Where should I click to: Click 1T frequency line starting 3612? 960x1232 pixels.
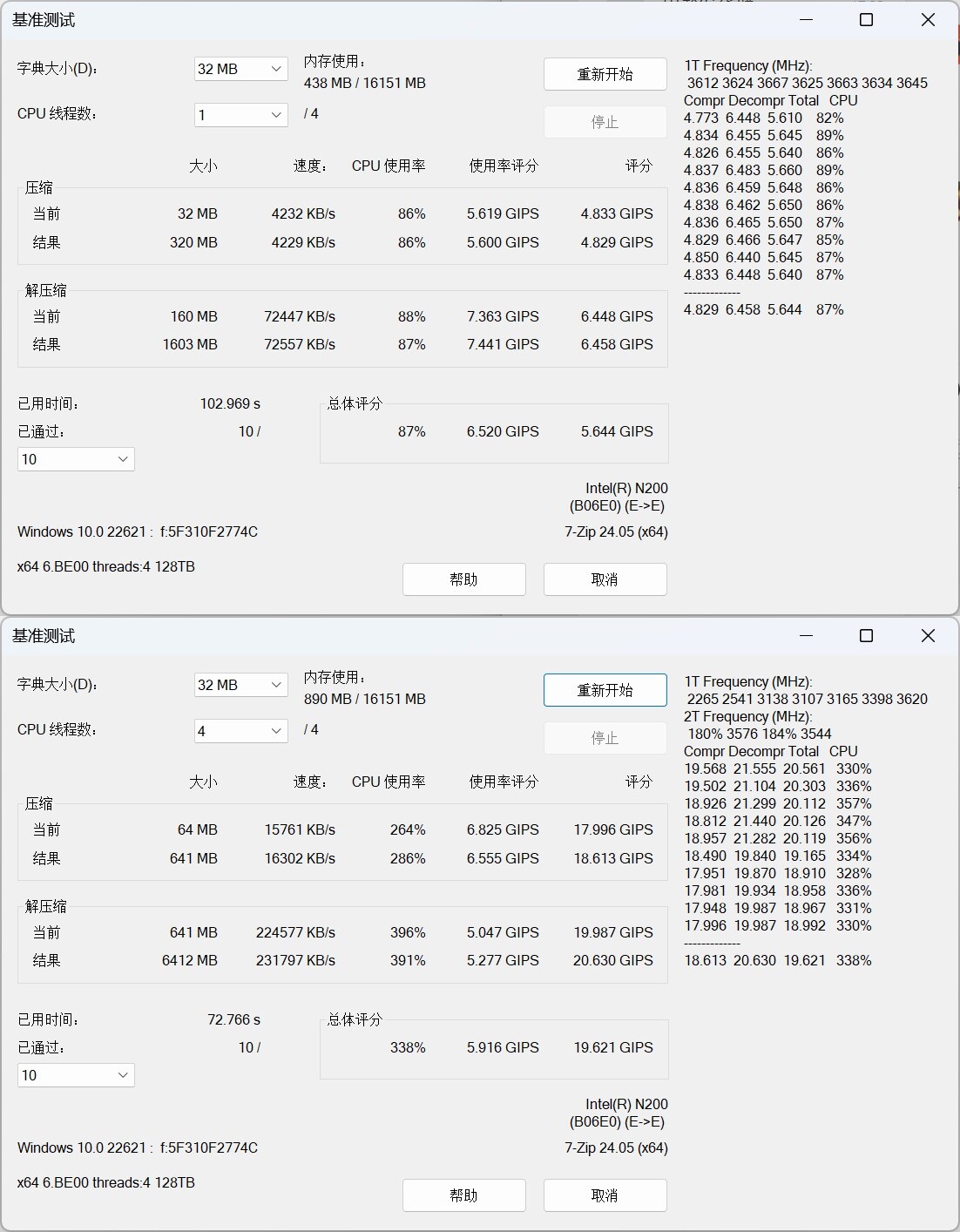[808, 83]
